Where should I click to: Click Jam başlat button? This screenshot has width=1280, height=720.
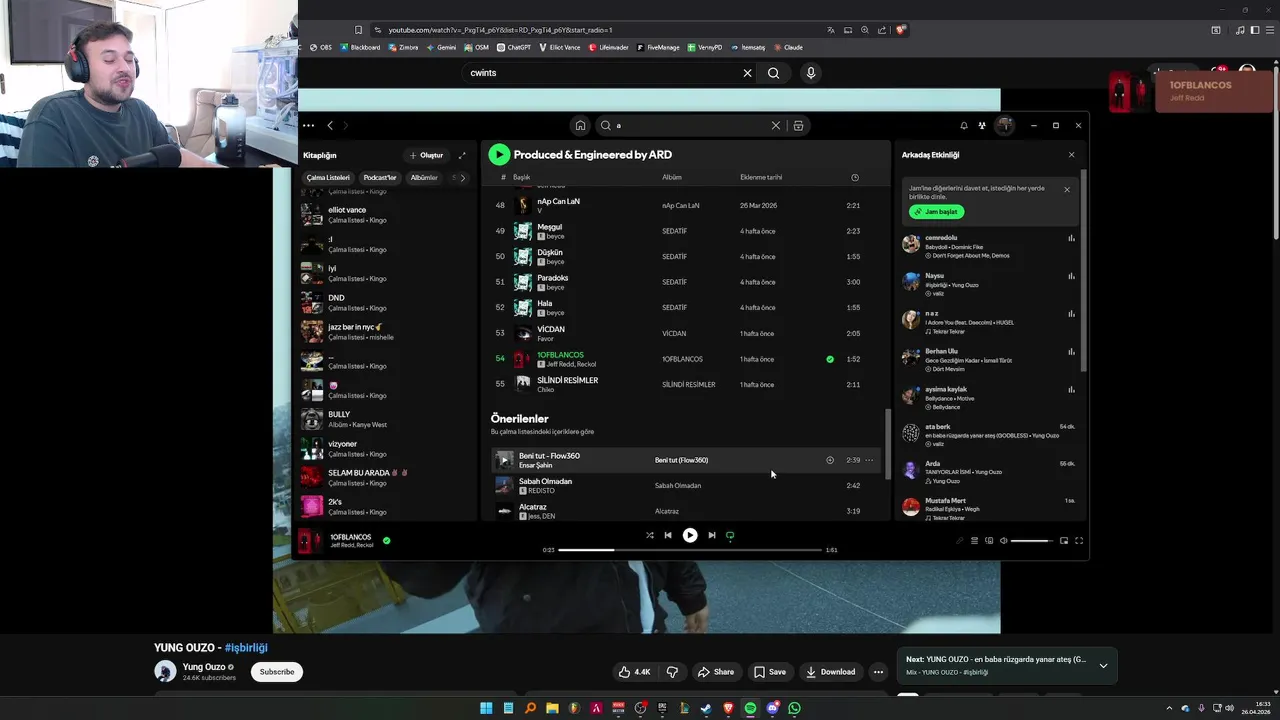[936, 212]
